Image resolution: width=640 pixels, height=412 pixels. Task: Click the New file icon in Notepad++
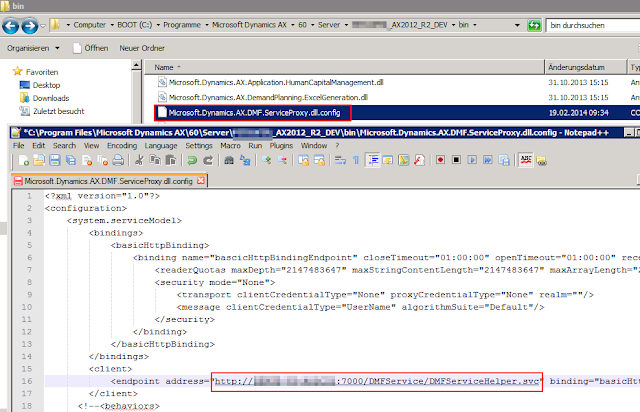pos(23,160)
